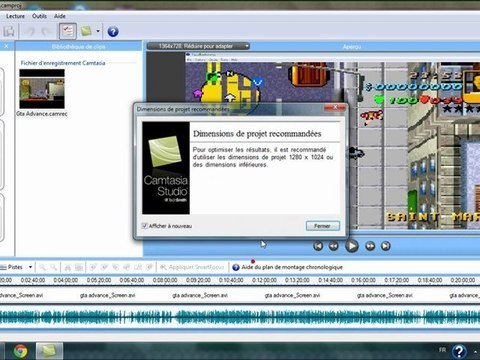Click the 0:08:00;00 mark on timeline ruler
480x360 pixels.
coord(165,280)
